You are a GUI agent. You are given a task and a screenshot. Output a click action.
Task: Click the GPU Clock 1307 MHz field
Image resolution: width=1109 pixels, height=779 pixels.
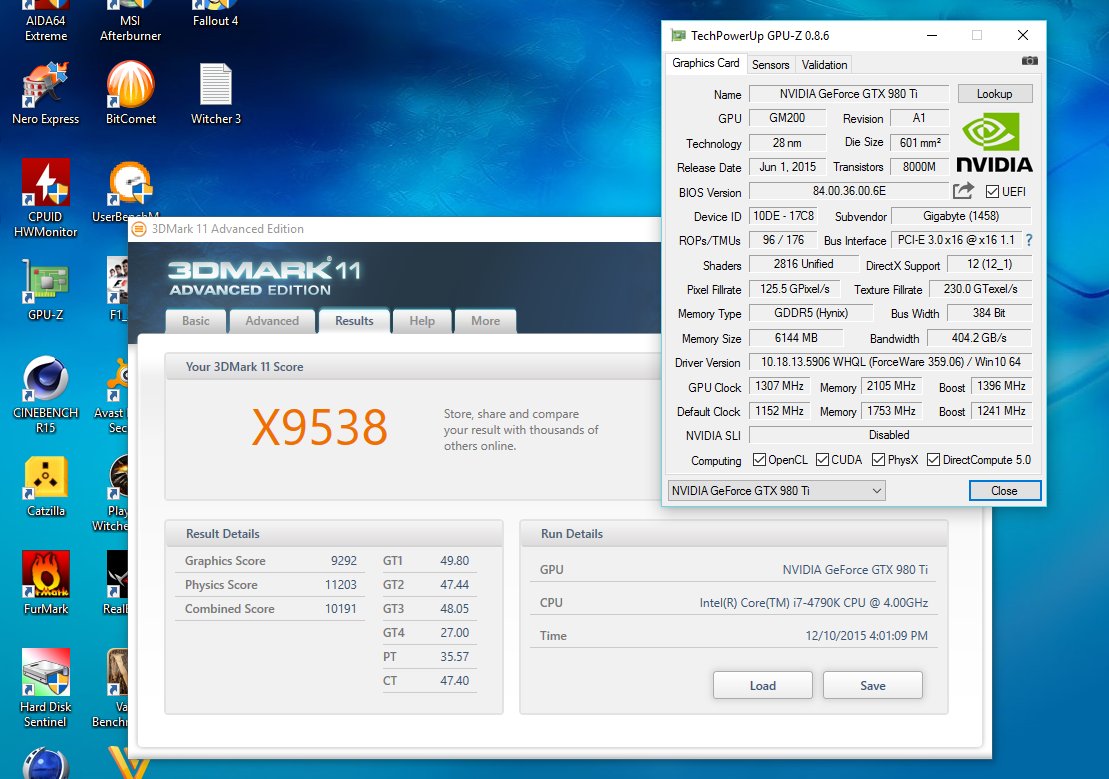[x=779, y=386]
